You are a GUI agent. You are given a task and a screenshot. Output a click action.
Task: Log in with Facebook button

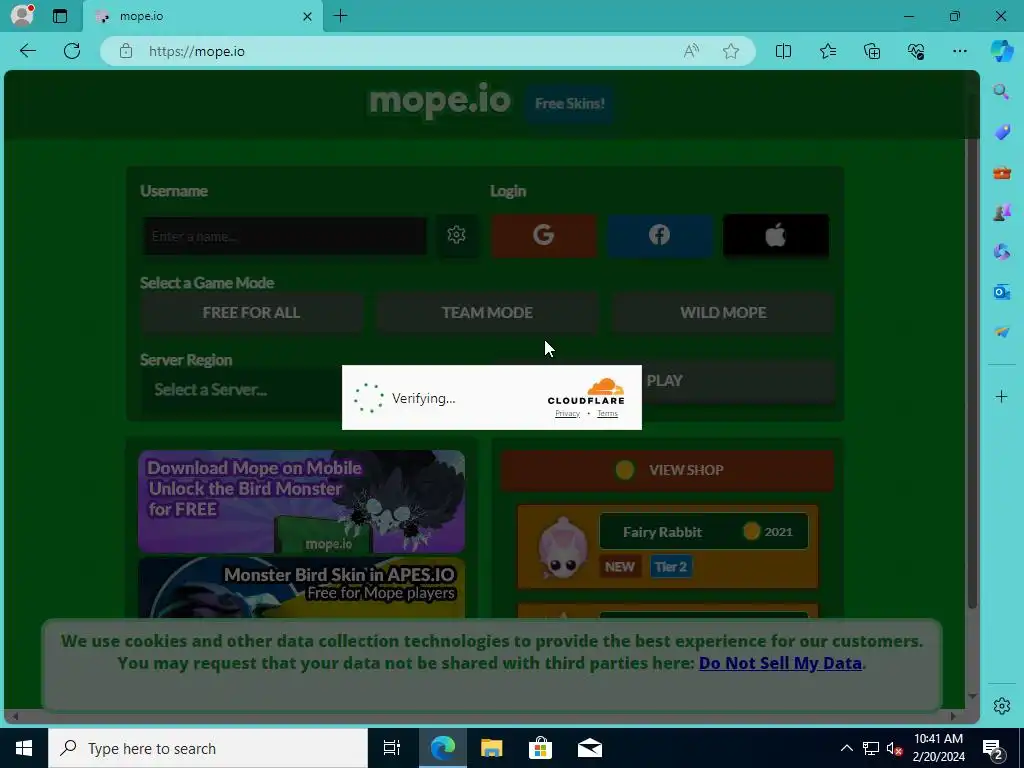click(x=660, y=235)
